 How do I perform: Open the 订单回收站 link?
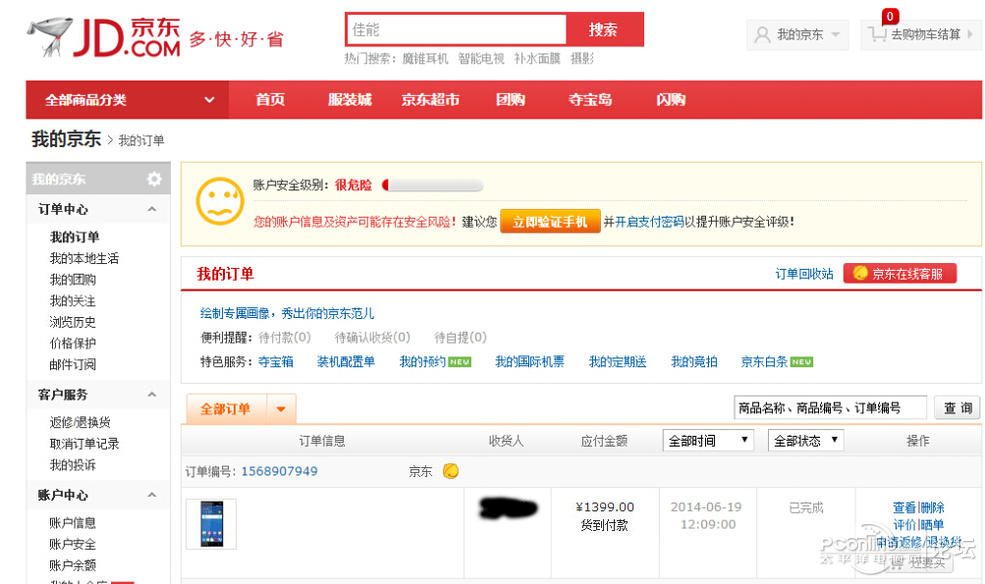pyautogui.click(x=804, y=274)
